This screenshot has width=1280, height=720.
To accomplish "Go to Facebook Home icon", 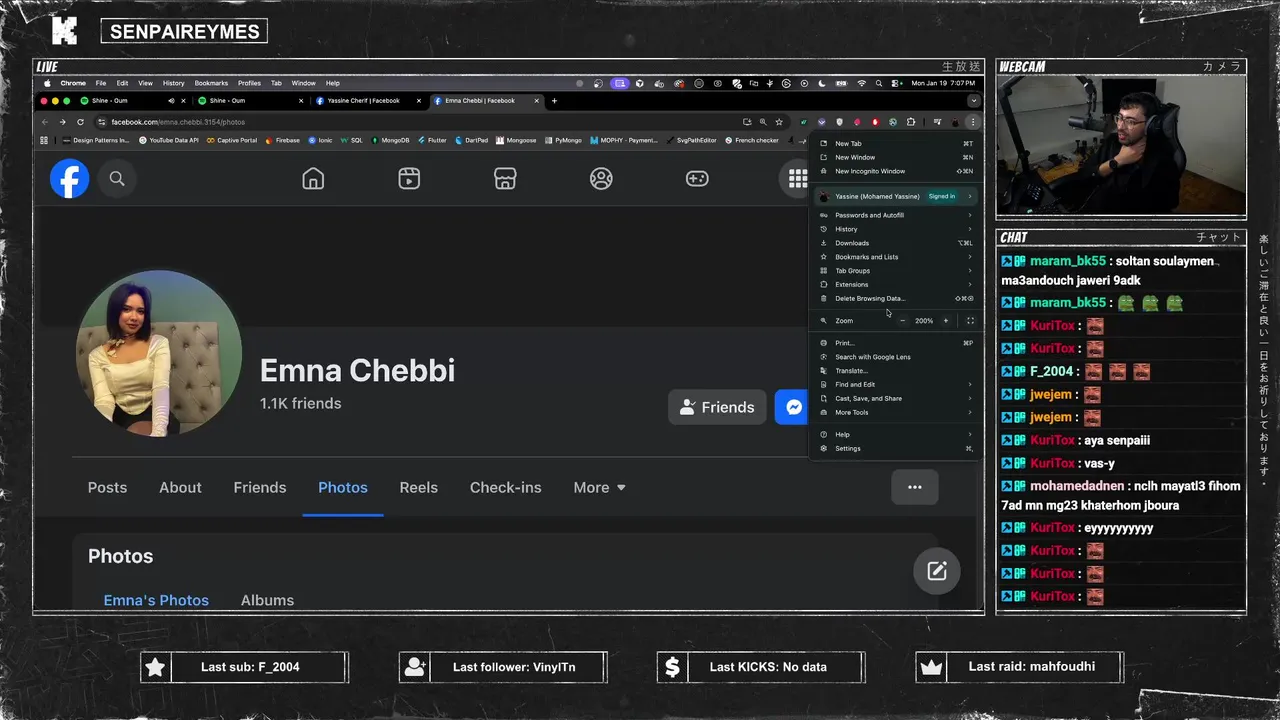I will [313, 179].
